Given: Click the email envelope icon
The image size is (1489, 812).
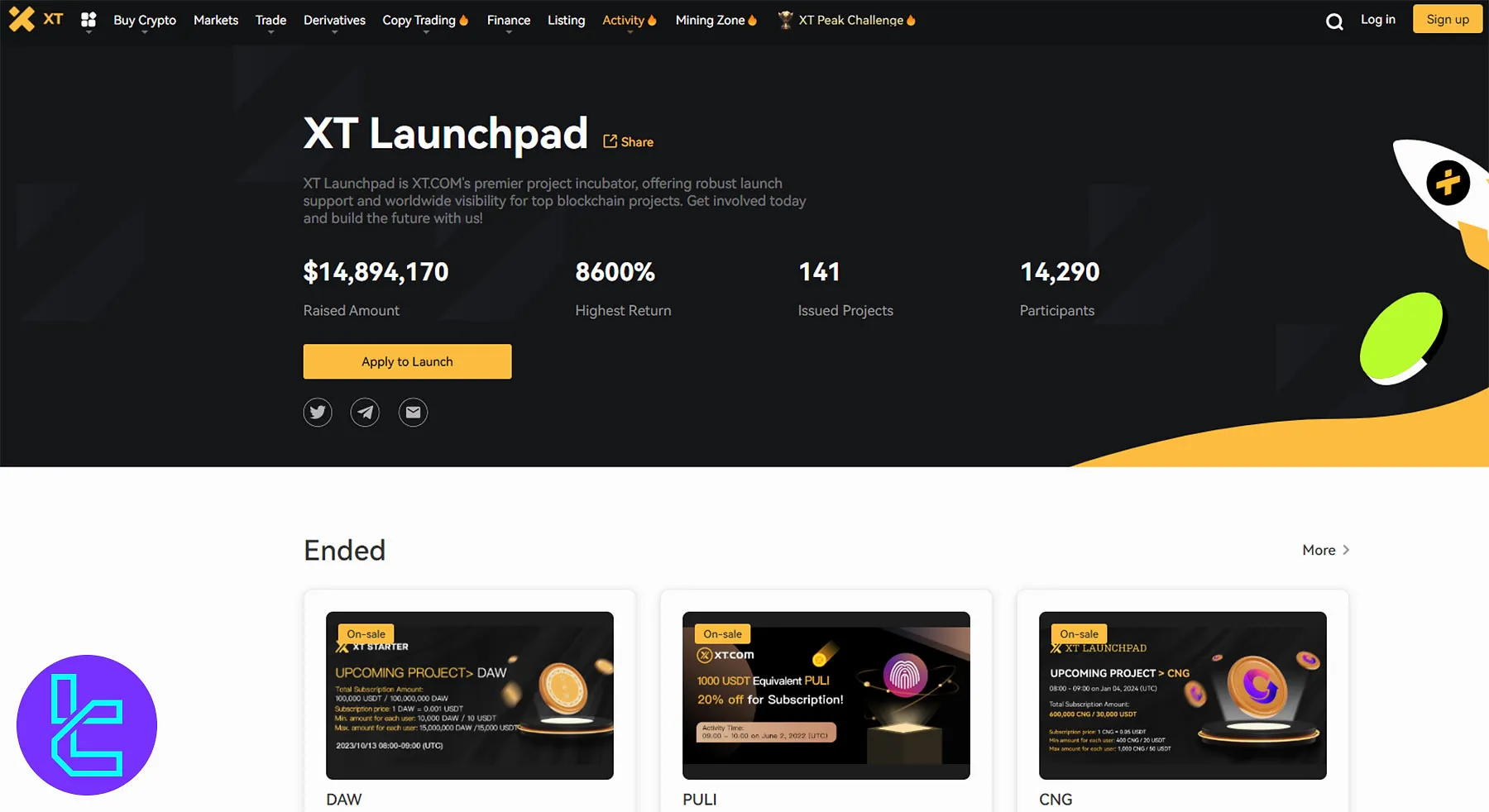Looking at the screenshot, I should click(x=413, y=412).
